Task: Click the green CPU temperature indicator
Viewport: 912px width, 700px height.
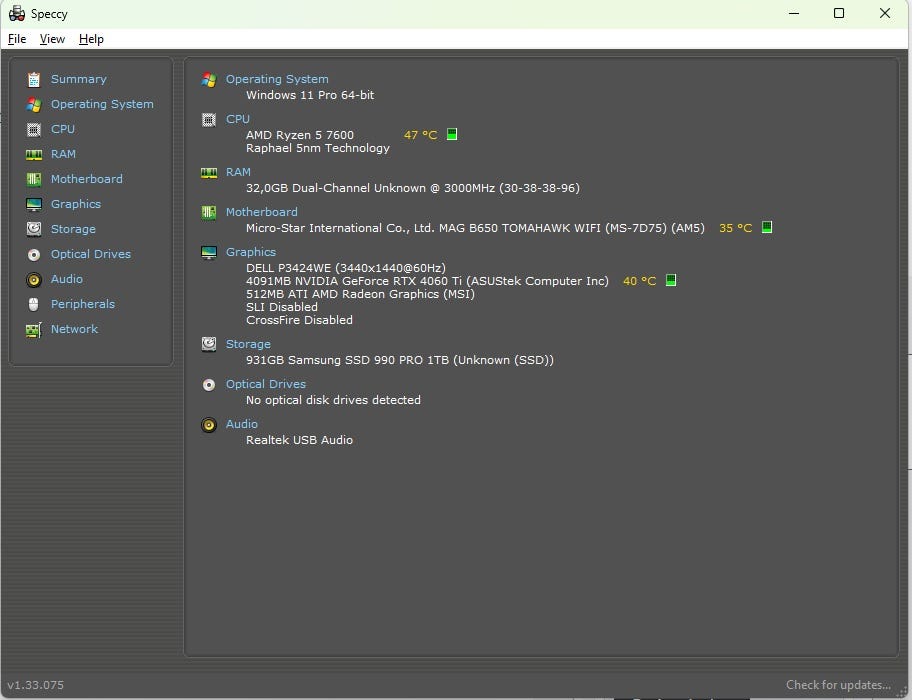Action: (x=452, y=134)
